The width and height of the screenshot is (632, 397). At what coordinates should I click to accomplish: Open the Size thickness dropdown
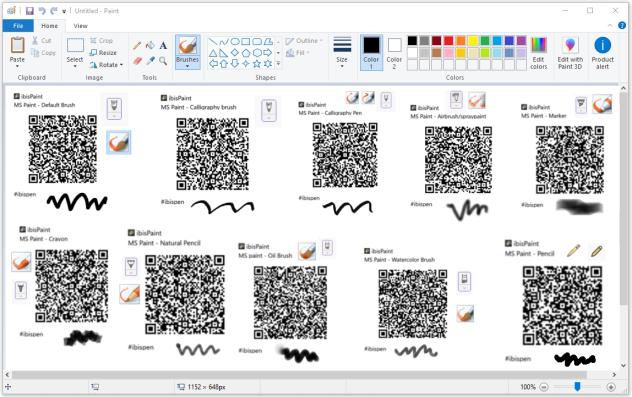342,52
